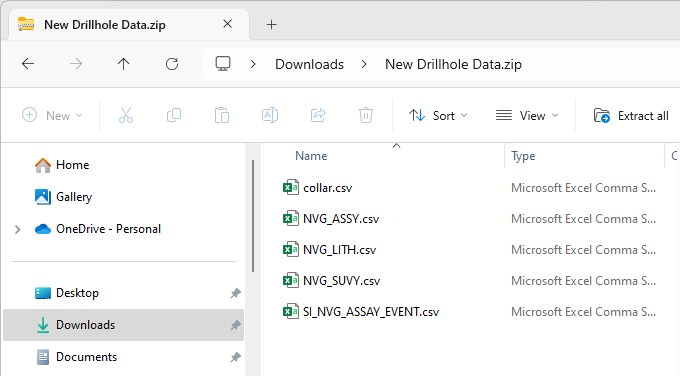
Task: Open the New item dropdown
Action: [x=52, y=116]
